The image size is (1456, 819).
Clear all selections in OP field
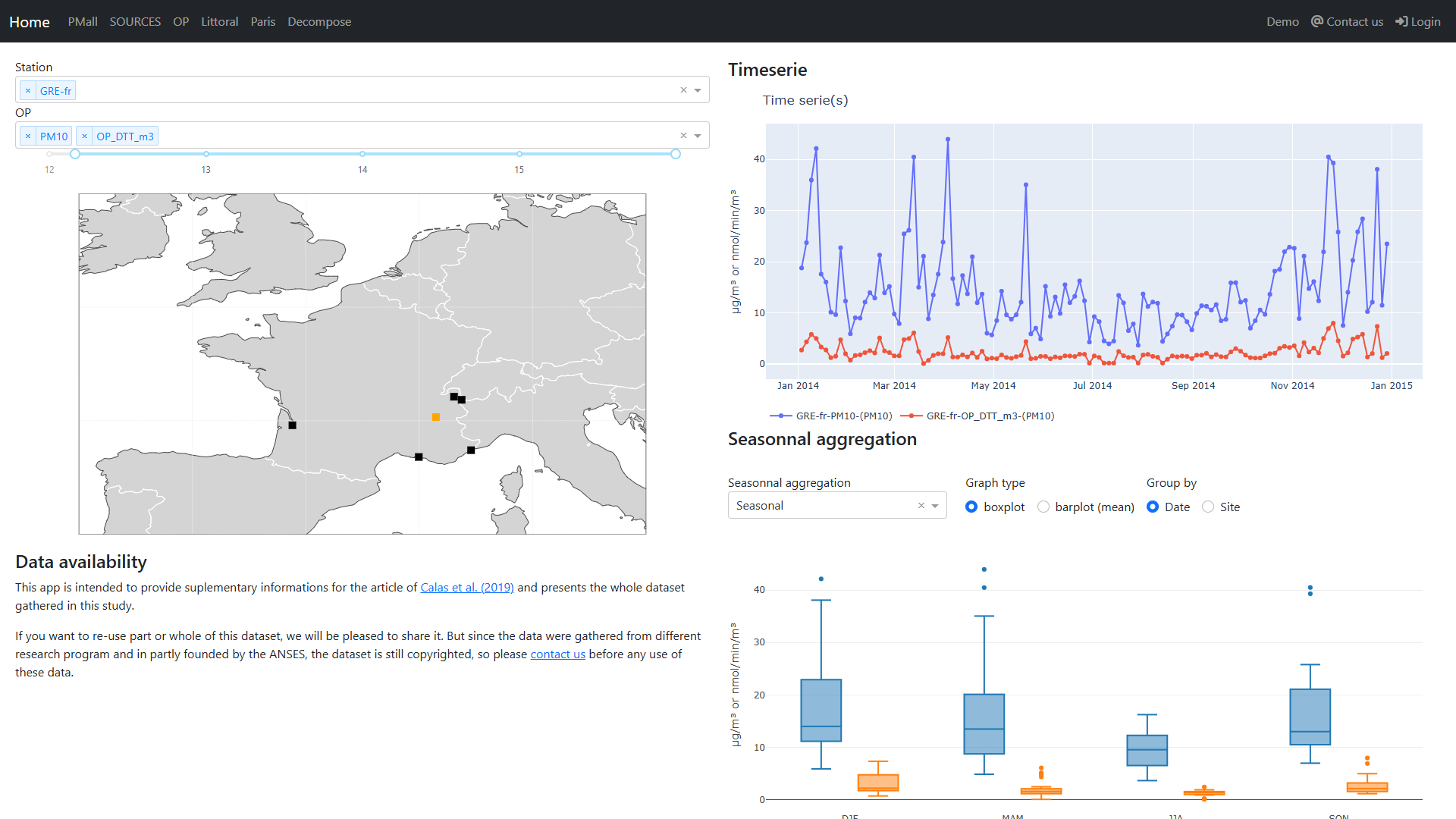tap(683, 136)
